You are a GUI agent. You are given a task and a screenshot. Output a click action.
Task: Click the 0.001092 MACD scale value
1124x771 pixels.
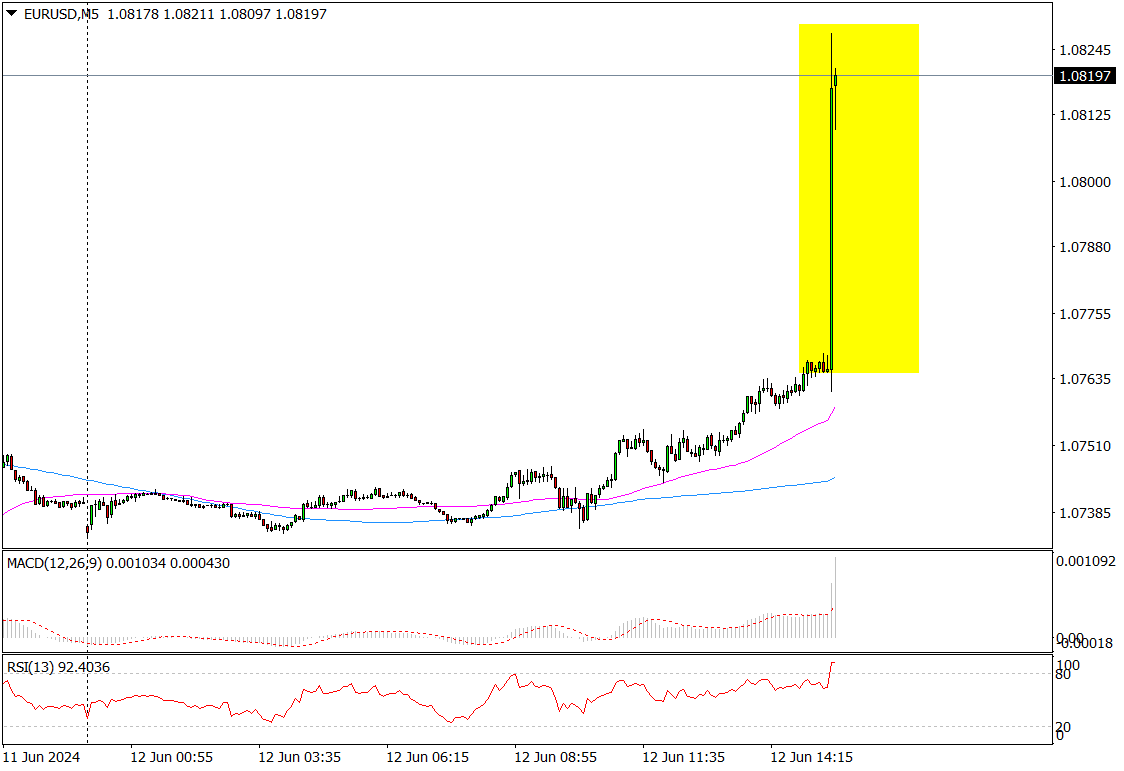[1085, 561]
